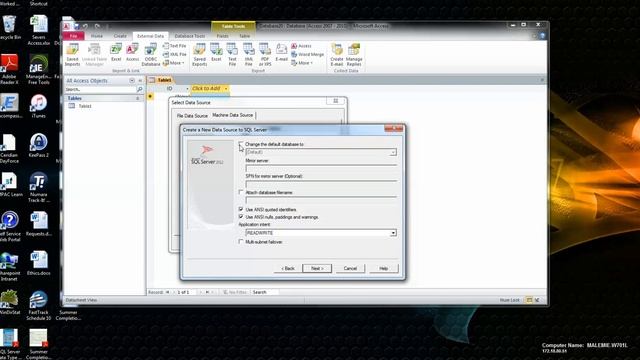
Task: Click Create E-mail in Collect Data
Action: pos(337,55)
